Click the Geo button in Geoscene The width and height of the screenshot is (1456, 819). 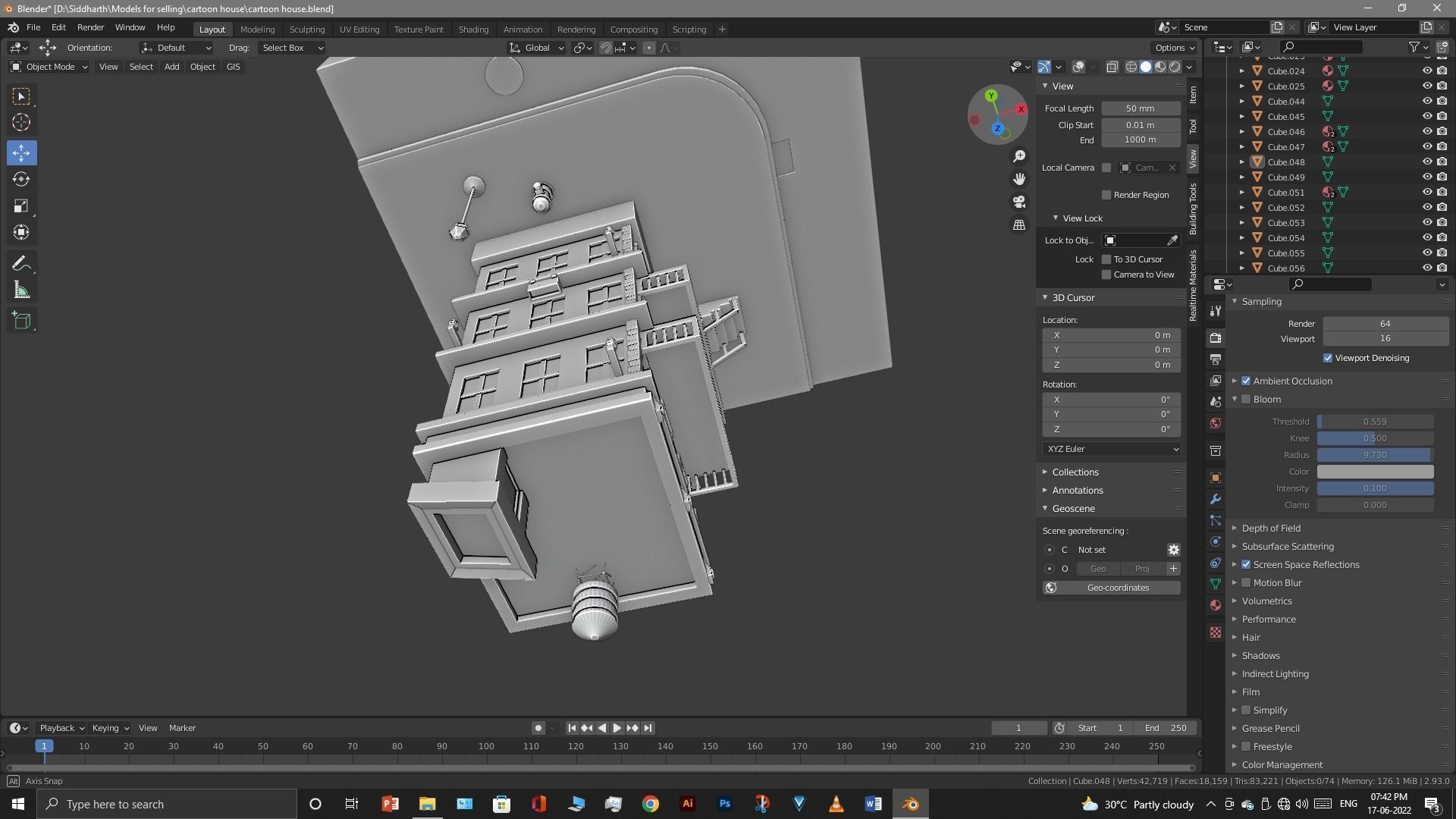tap(1097, 569)
